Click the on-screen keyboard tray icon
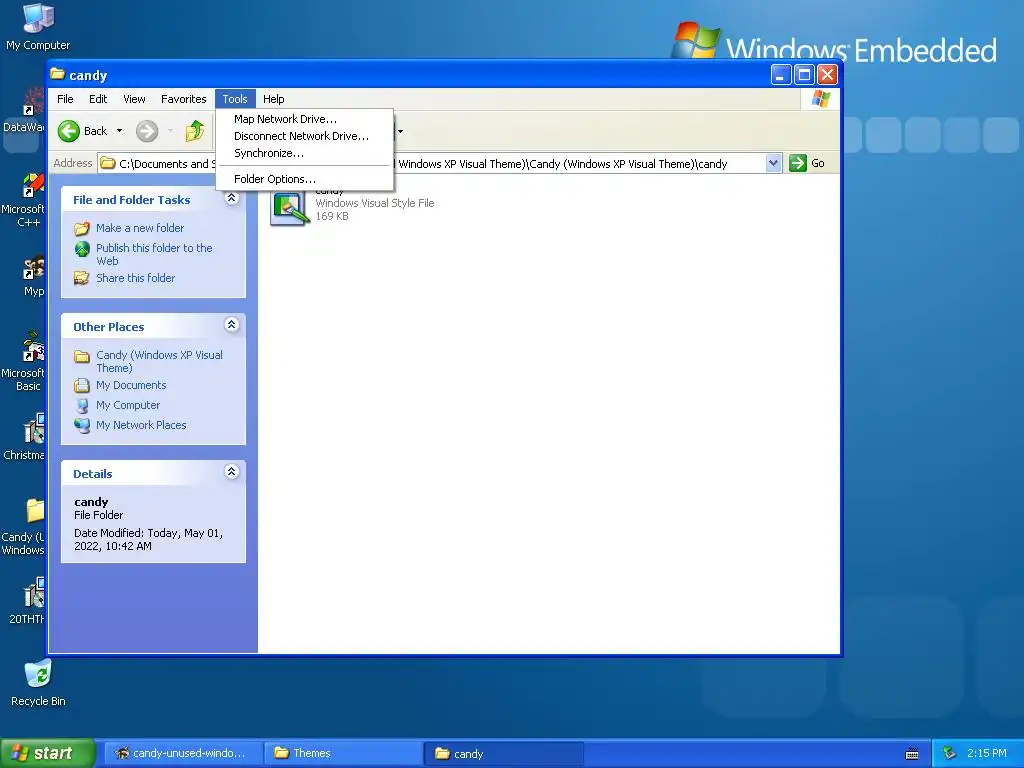The width and height of the screenshot is (1024, 768). pyautogui.click(x=912, y=754)
